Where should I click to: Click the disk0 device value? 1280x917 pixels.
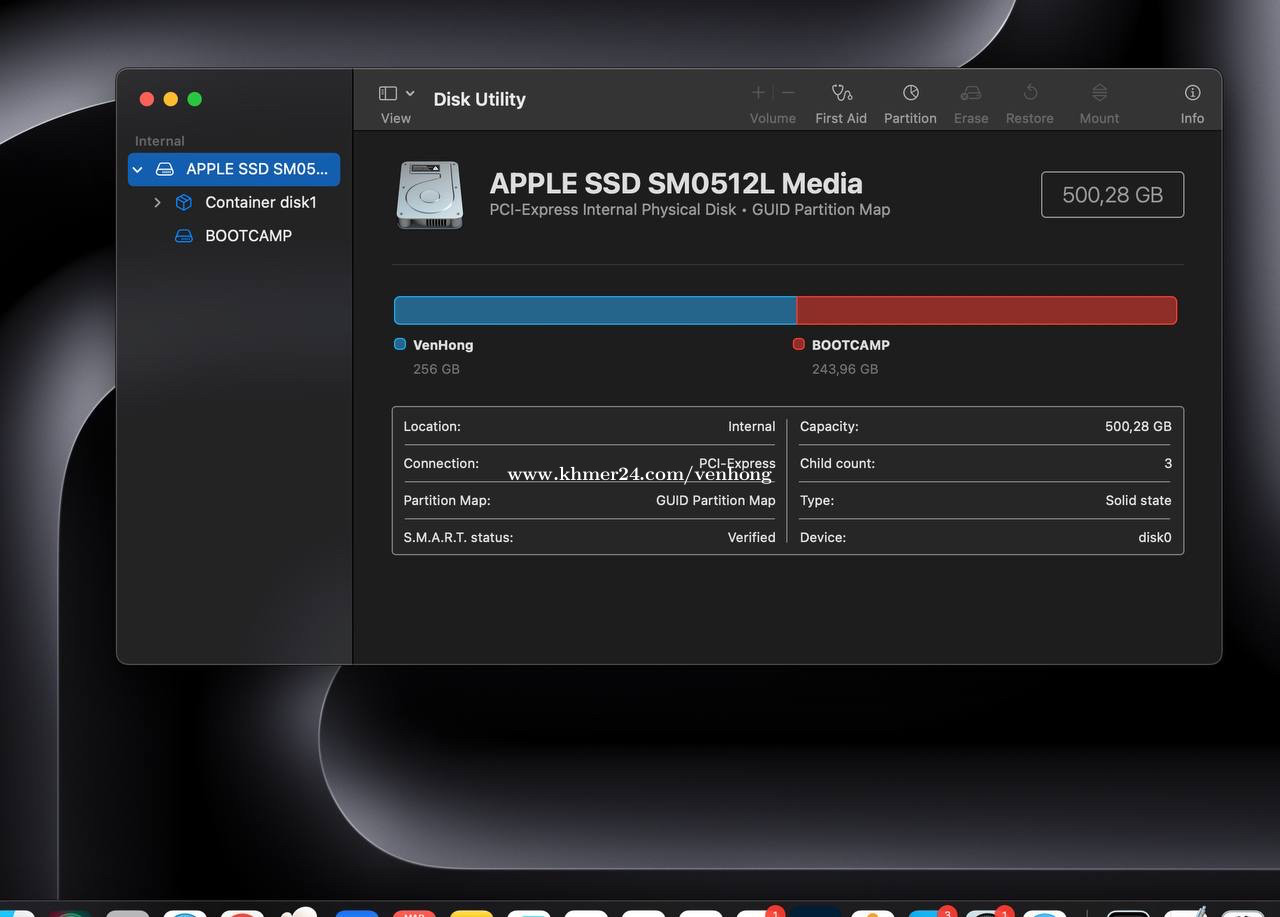1154,537
